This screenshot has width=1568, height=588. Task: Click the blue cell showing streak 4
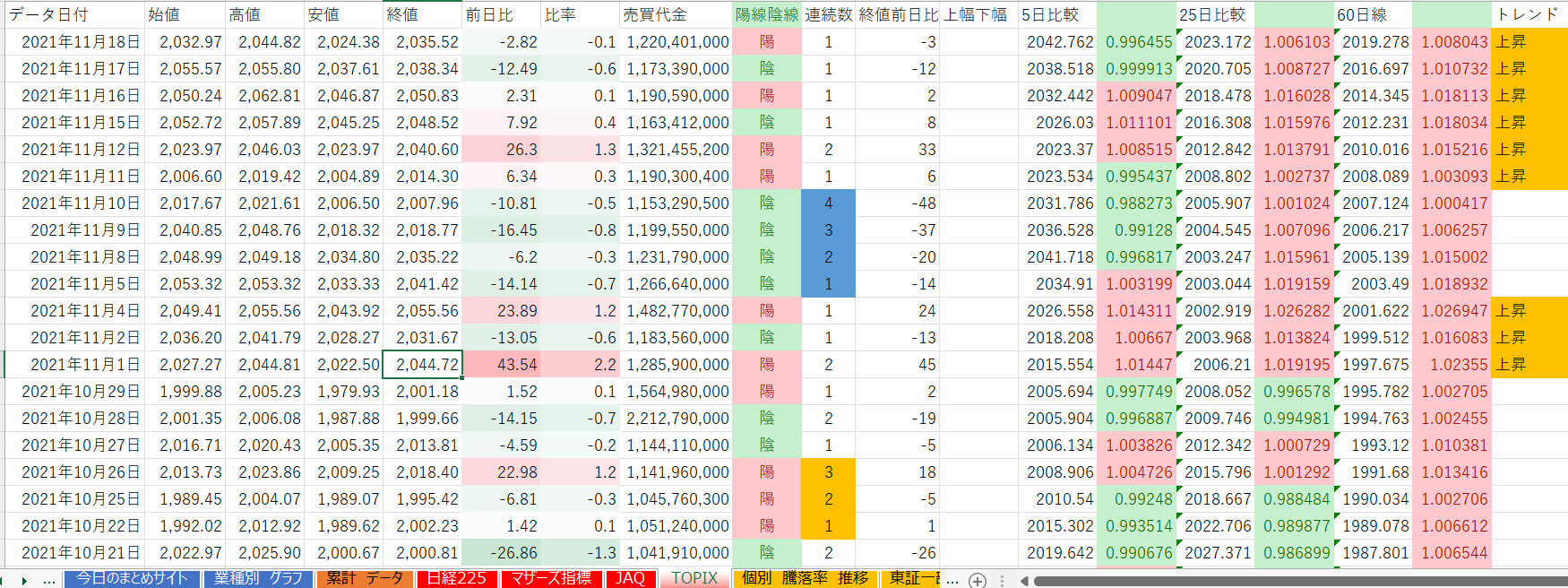pos(828,203)
